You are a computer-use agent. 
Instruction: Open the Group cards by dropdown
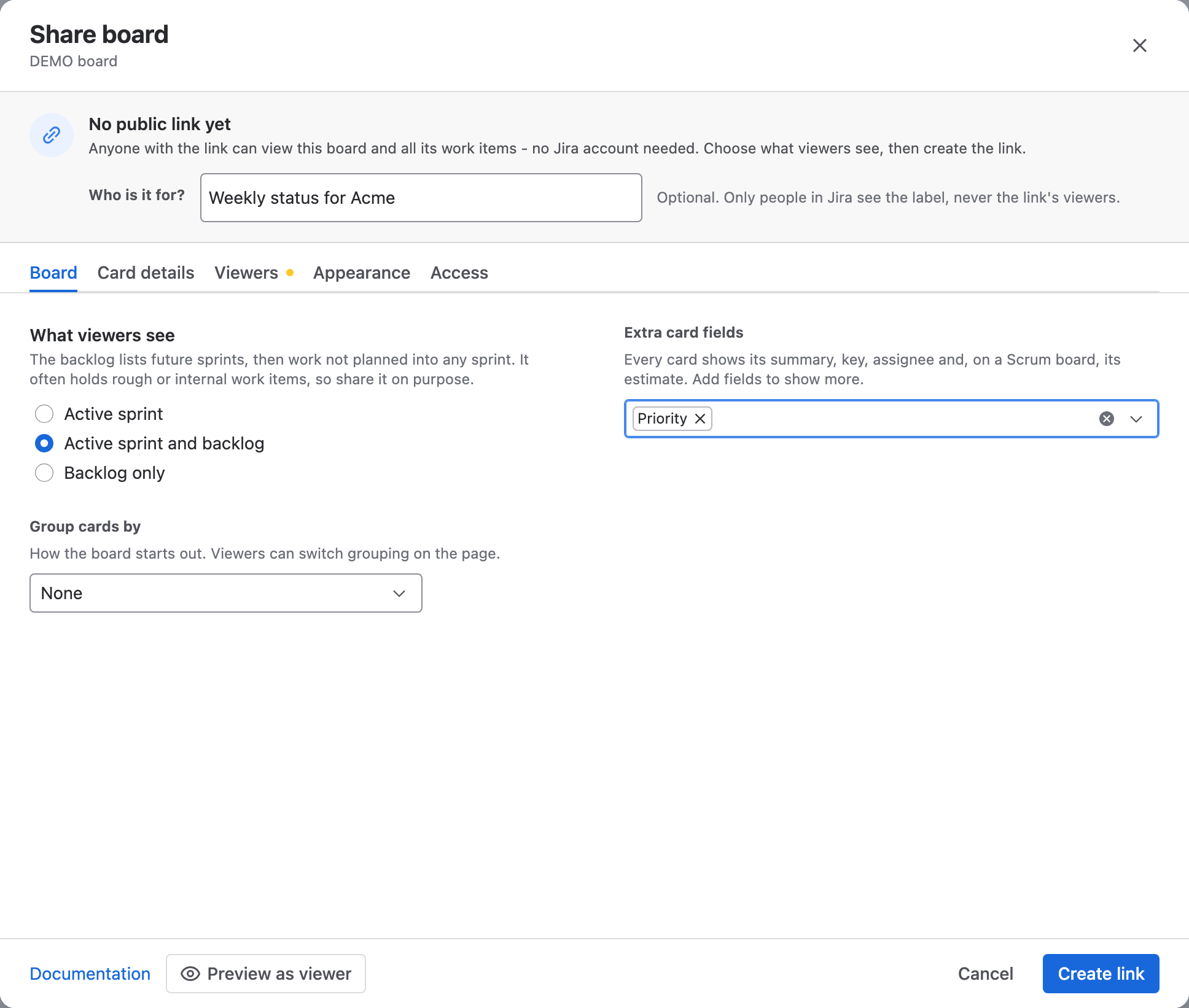click(226, 593)
